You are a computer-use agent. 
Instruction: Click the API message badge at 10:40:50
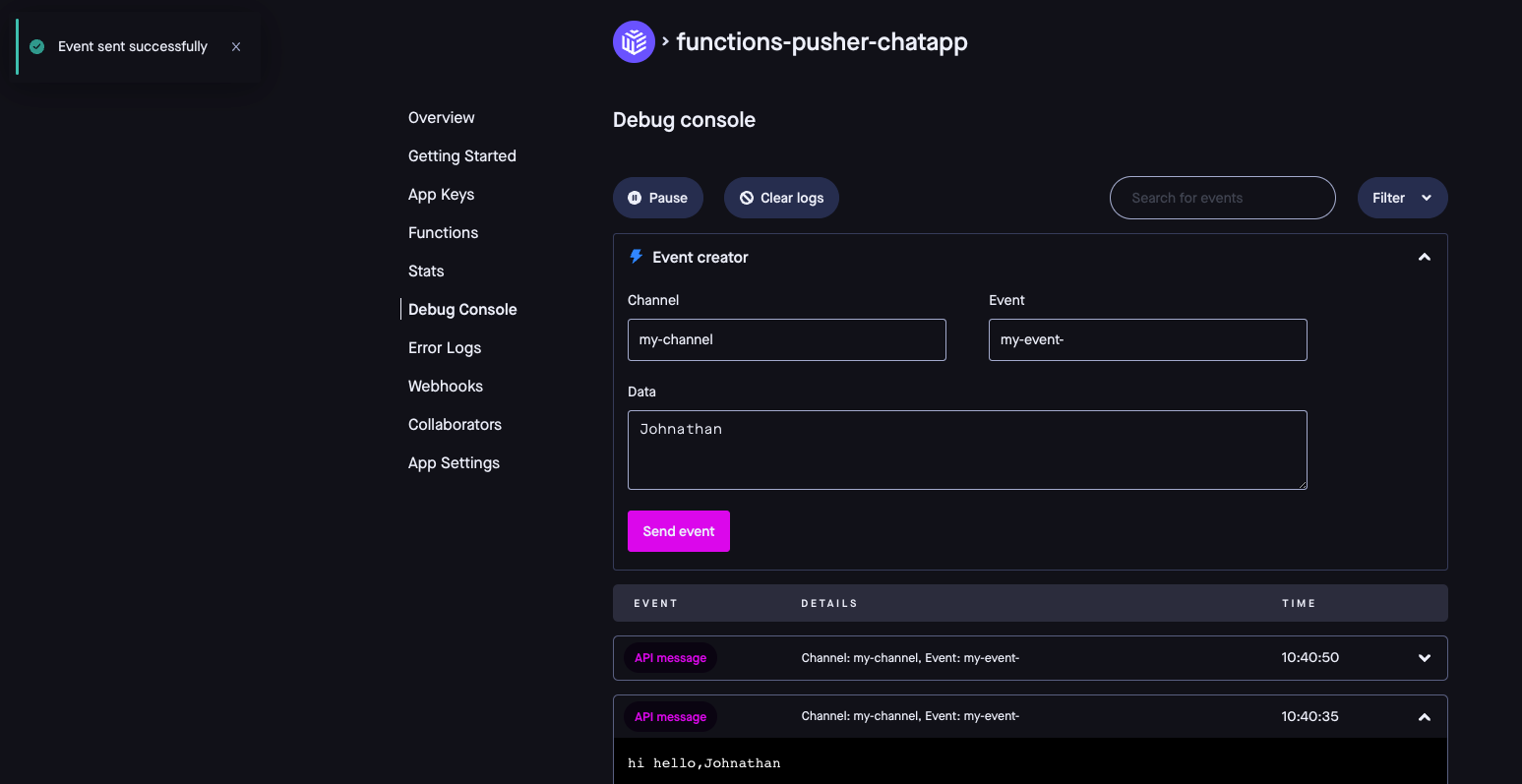(x=670, y=658)
